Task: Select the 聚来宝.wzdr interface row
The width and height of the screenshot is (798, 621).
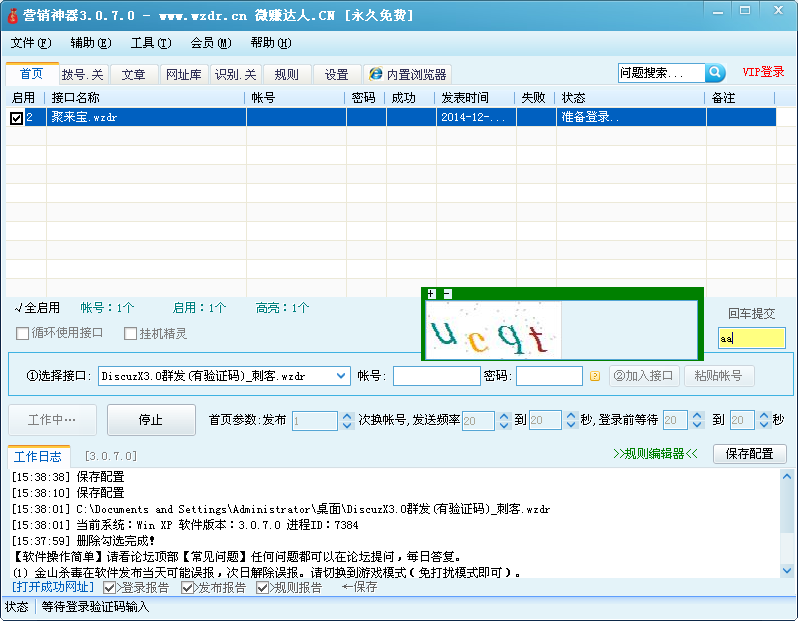Action: click(x=391, y=117)
